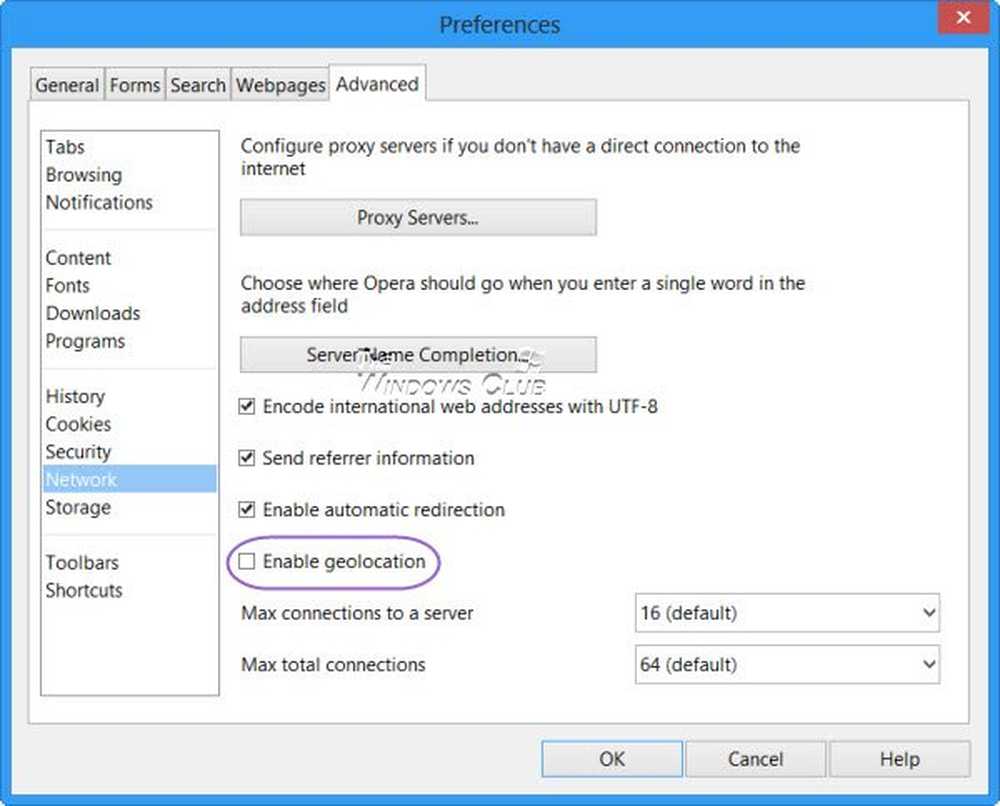
Task: Enable the geolocation checkbox
Action: pos(247,562)
